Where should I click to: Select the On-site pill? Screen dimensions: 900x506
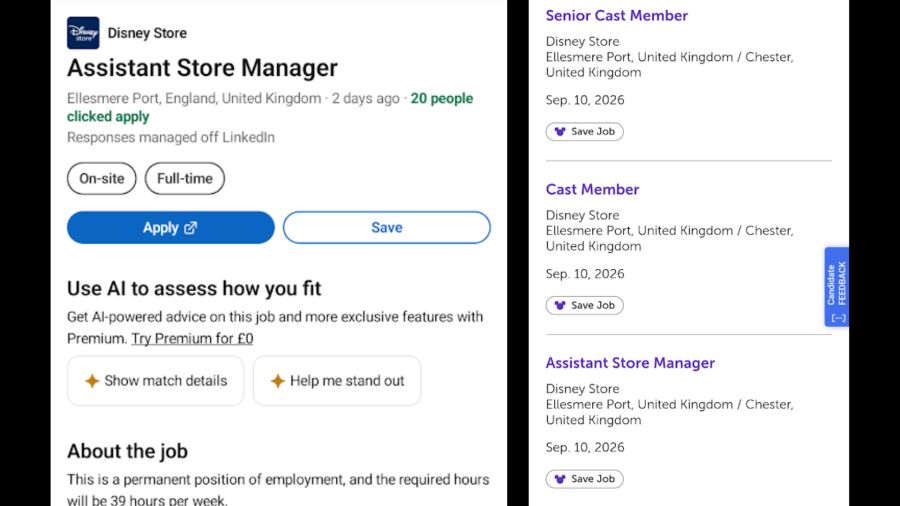pos(102,178)
